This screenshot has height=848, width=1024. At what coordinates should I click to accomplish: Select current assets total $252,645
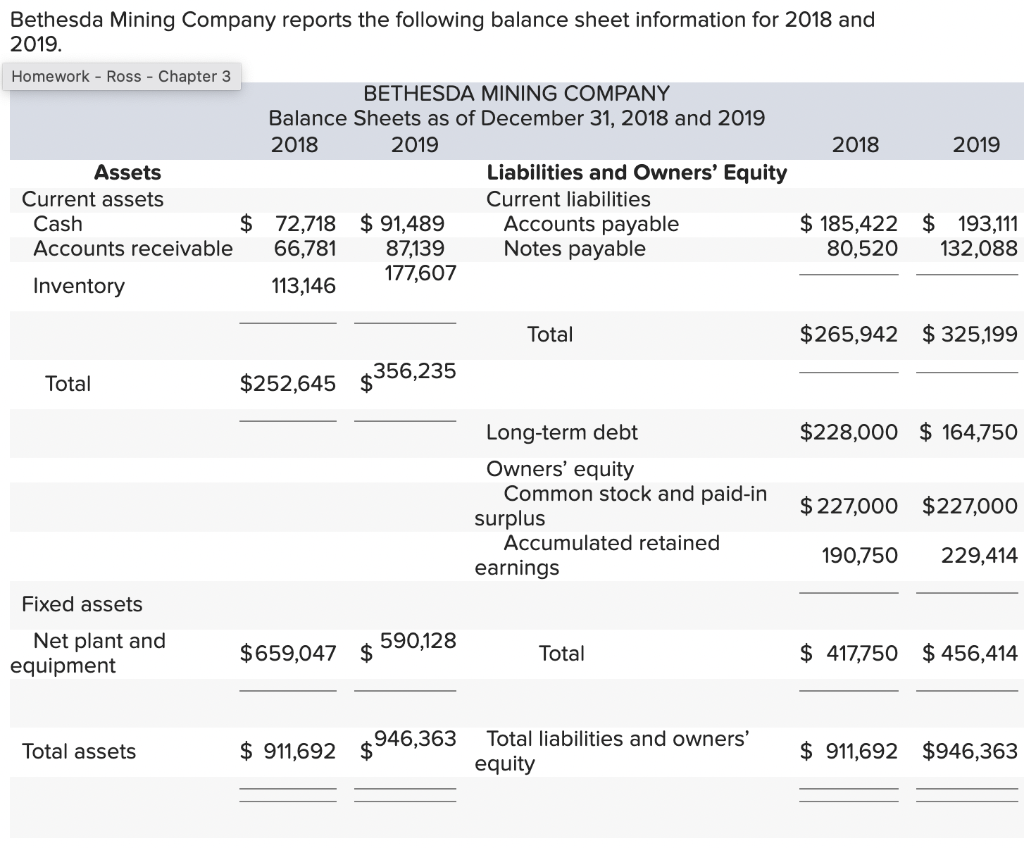[287, 383]
